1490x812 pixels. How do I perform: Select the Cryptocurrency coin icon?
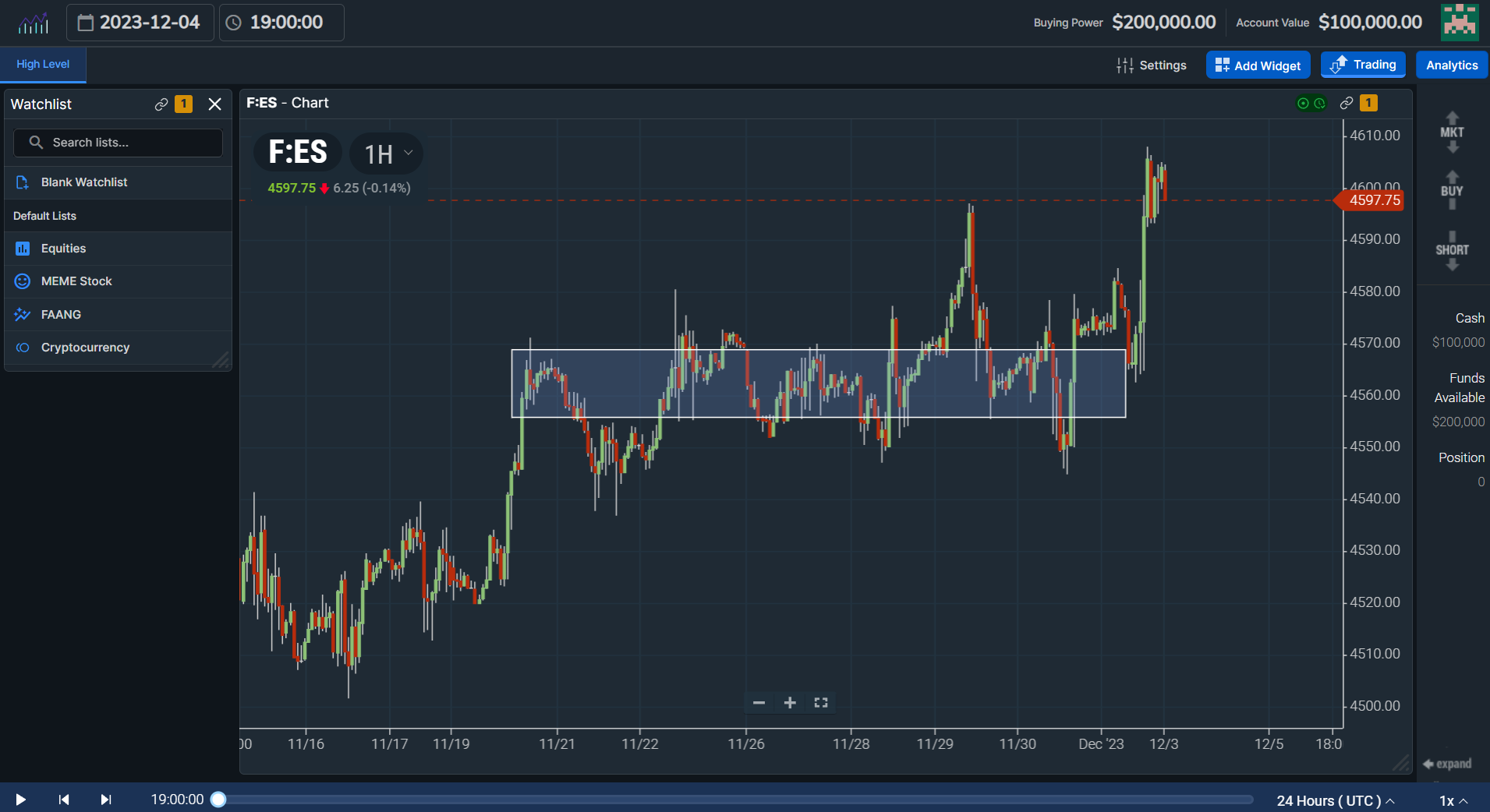[x=23, y=348]
